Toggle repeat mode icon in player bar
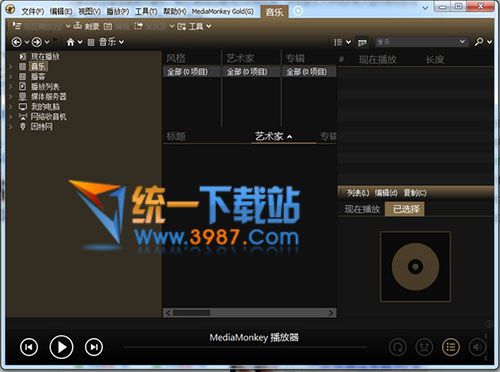The image size is (500, 372). [397, 347]
